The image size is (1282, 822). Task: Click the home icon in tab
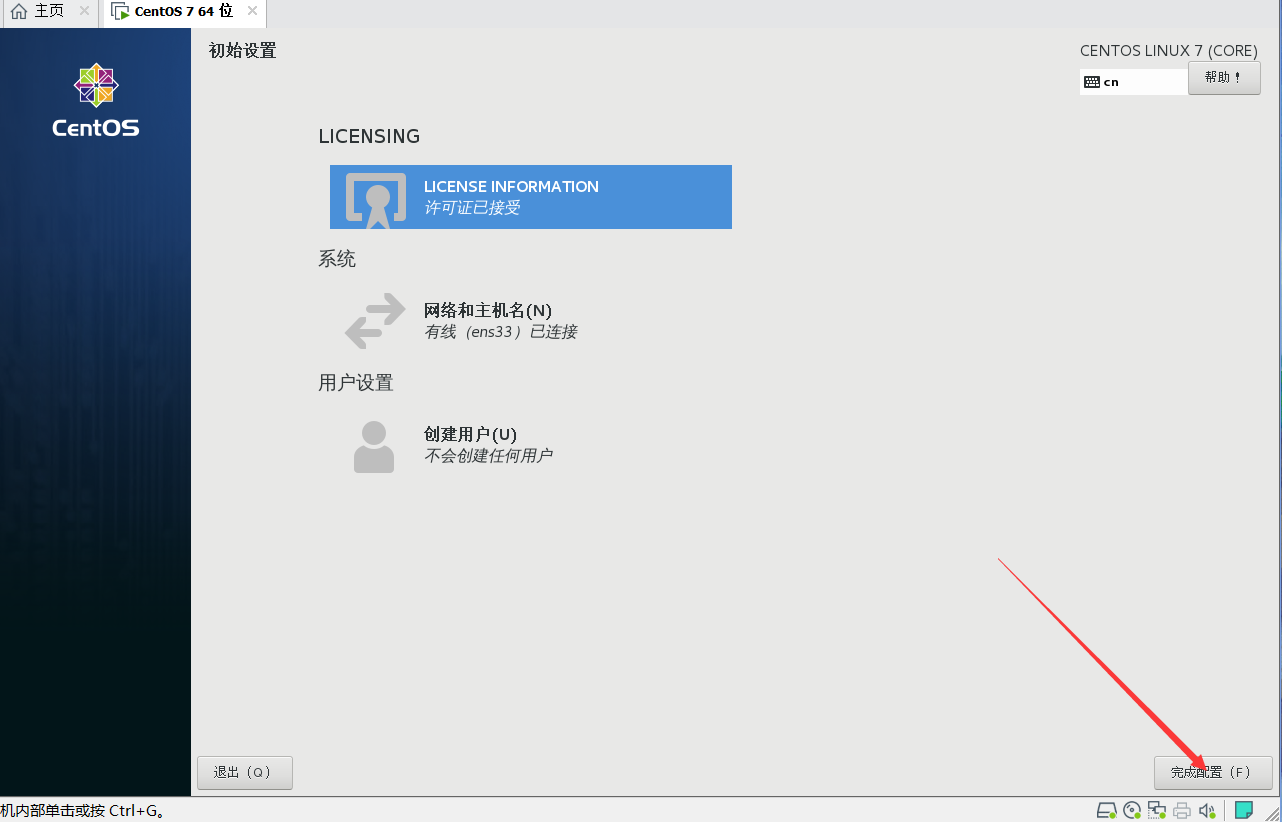click(19, 12)
